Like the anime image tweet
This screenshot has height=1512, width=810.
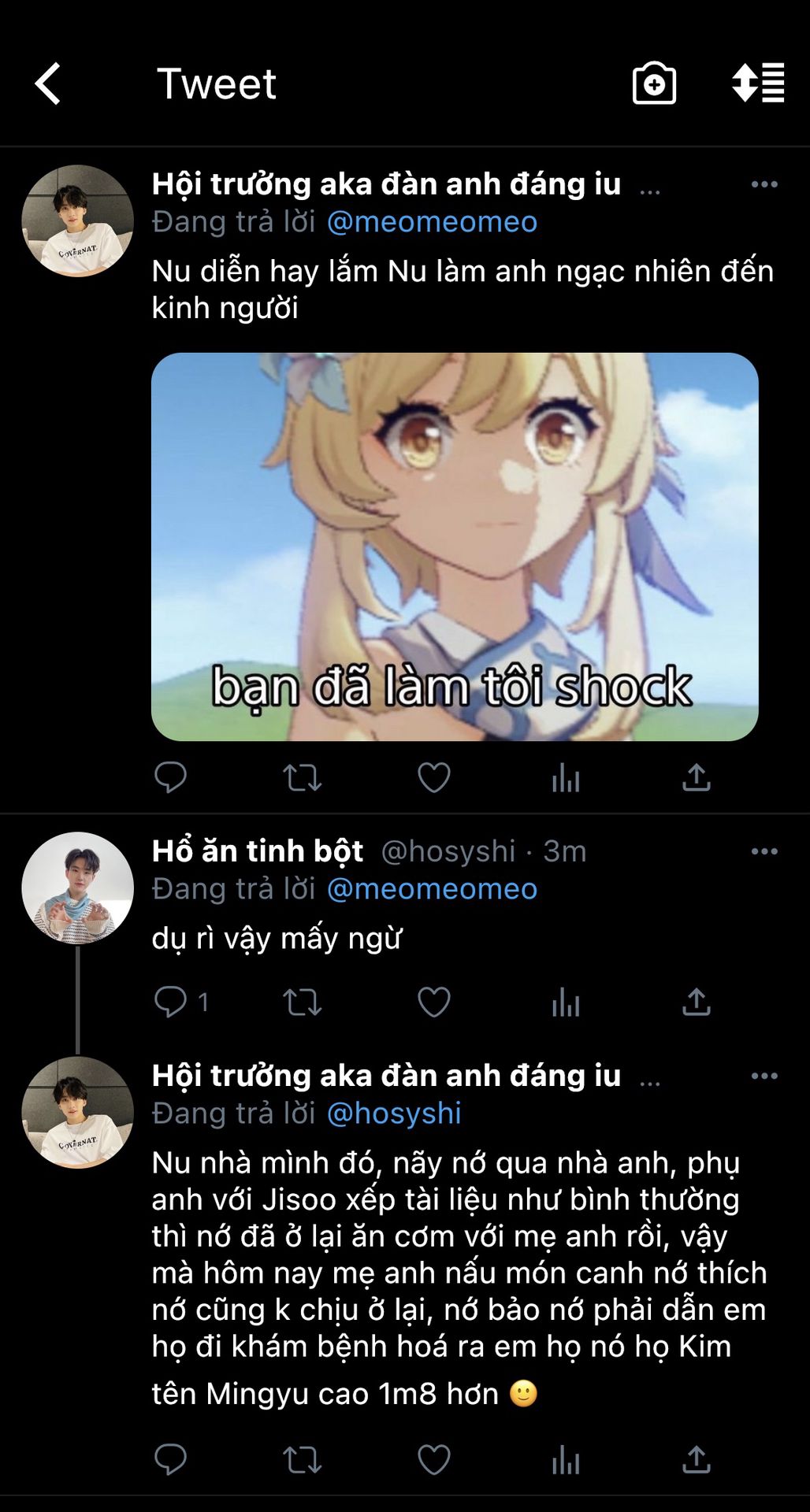(433, 778)
